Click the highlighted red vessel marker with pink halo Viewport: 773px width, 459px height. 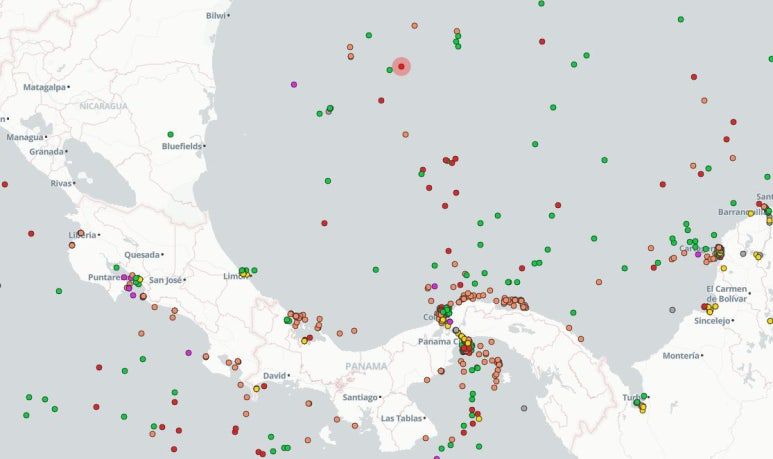point(401,67)
